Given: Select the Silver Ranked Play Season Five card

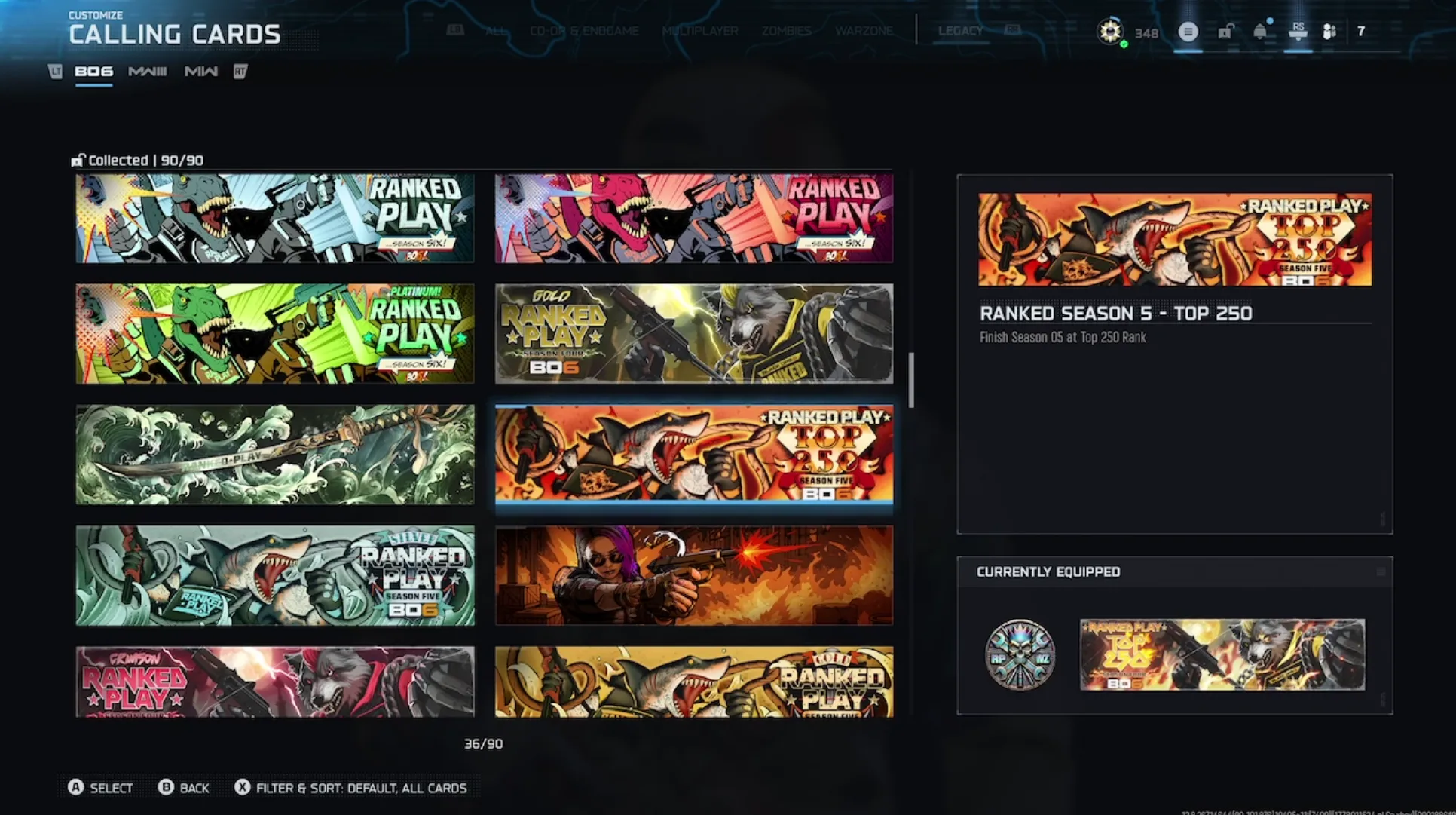Looking at the screenshot, I should click(x=275, y=575).
